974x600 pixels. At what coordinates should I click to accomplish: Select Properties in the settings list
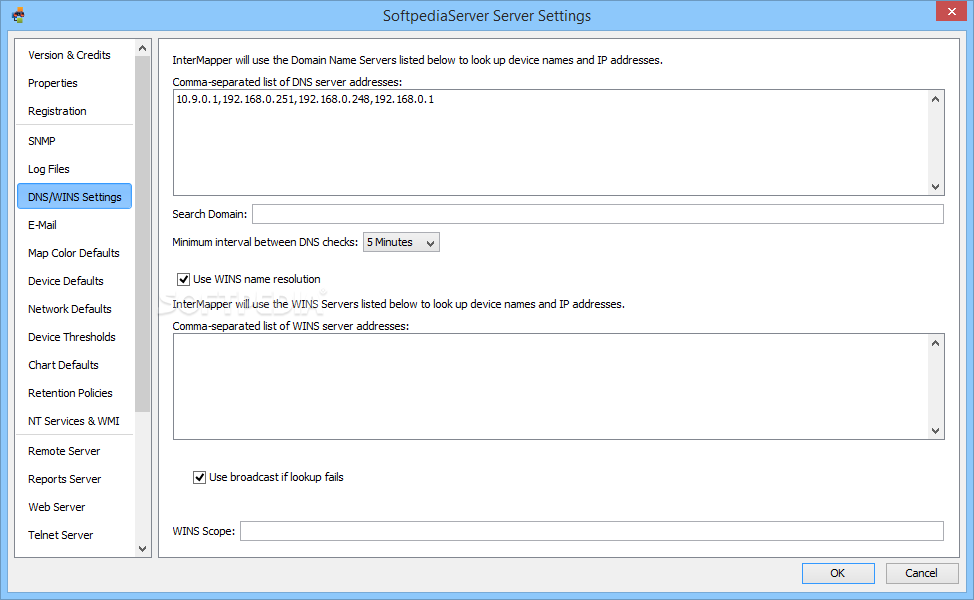[53, 83]
